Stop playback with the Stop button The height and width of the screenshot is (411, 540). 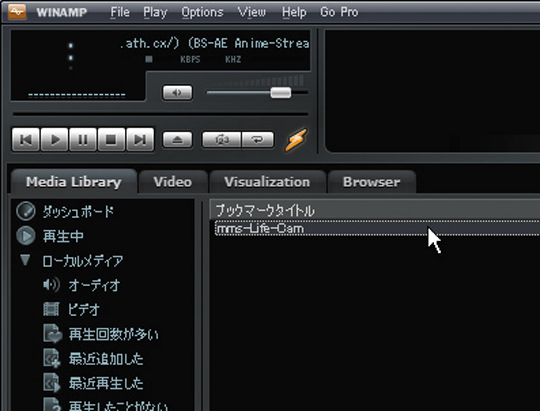click(111, 140)
